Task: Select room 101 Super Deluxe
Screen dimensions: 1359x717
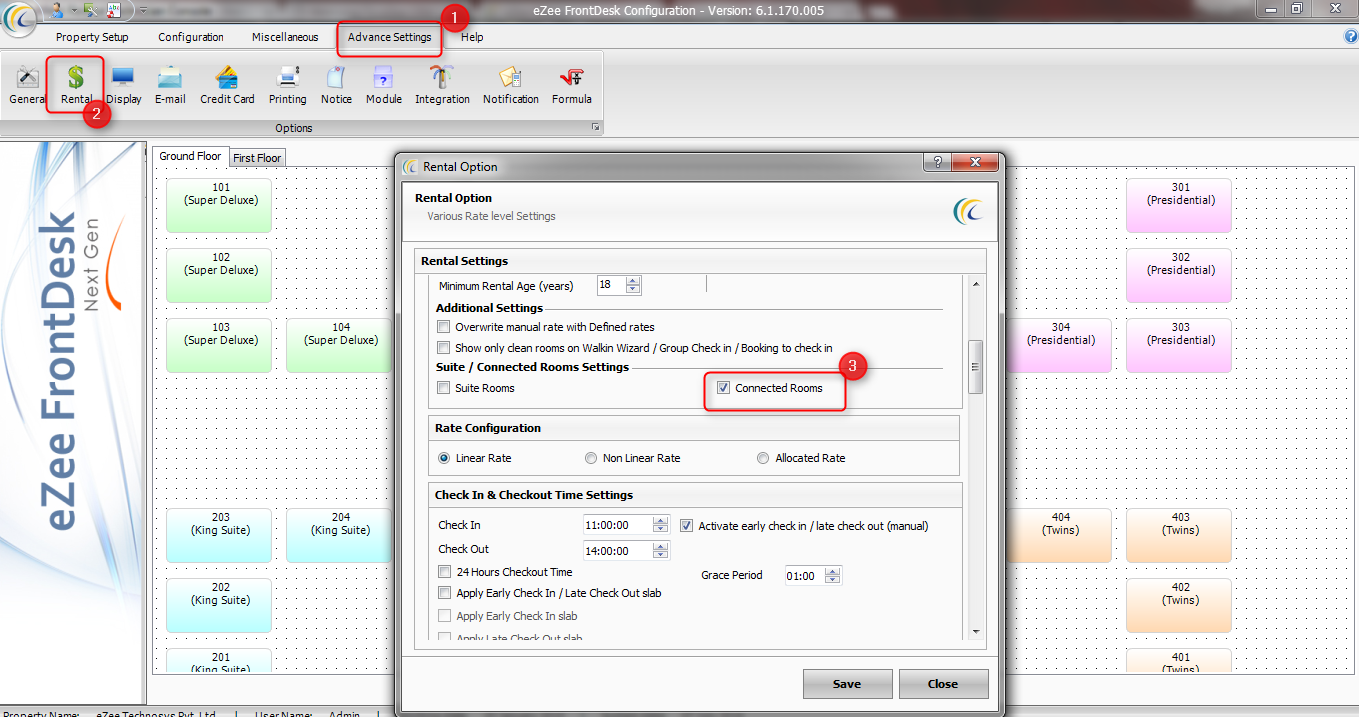Action: pyautogui.click(x=220, y=205)
